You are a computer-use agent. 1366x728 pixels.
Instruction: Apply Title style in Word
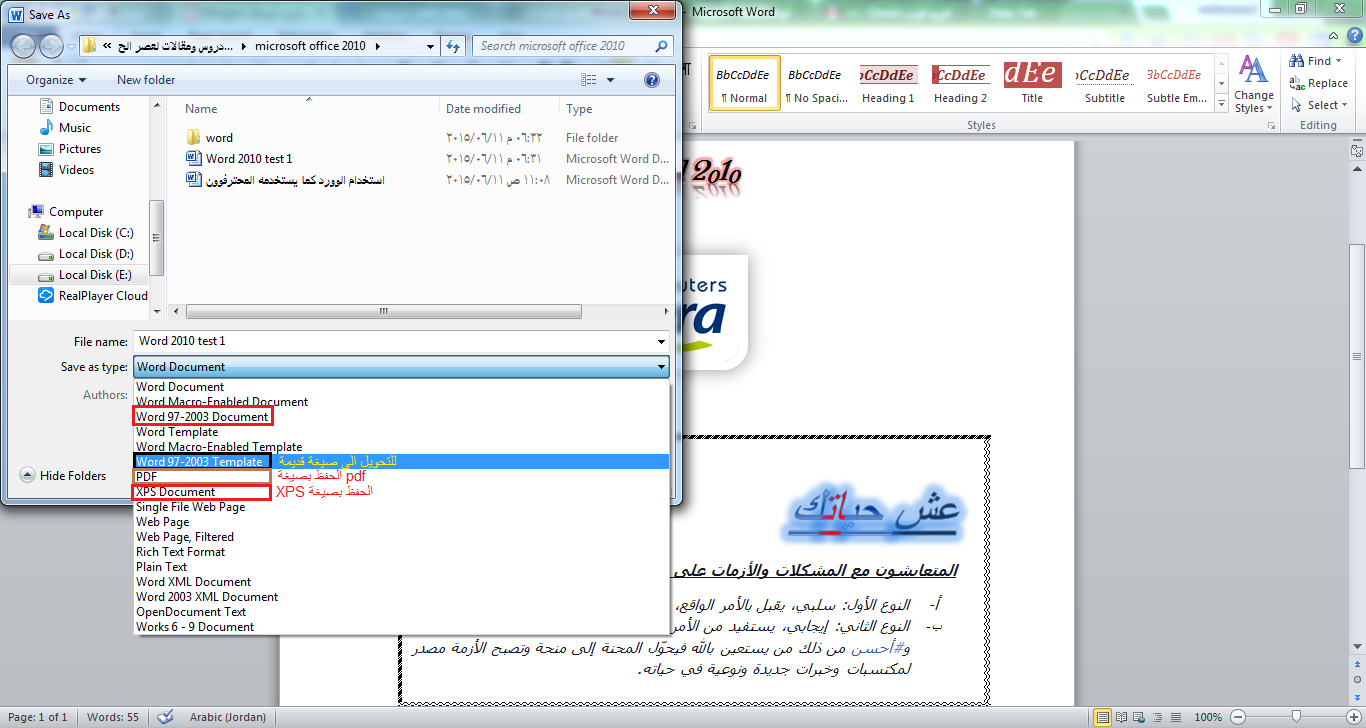tap(1032, 83)
